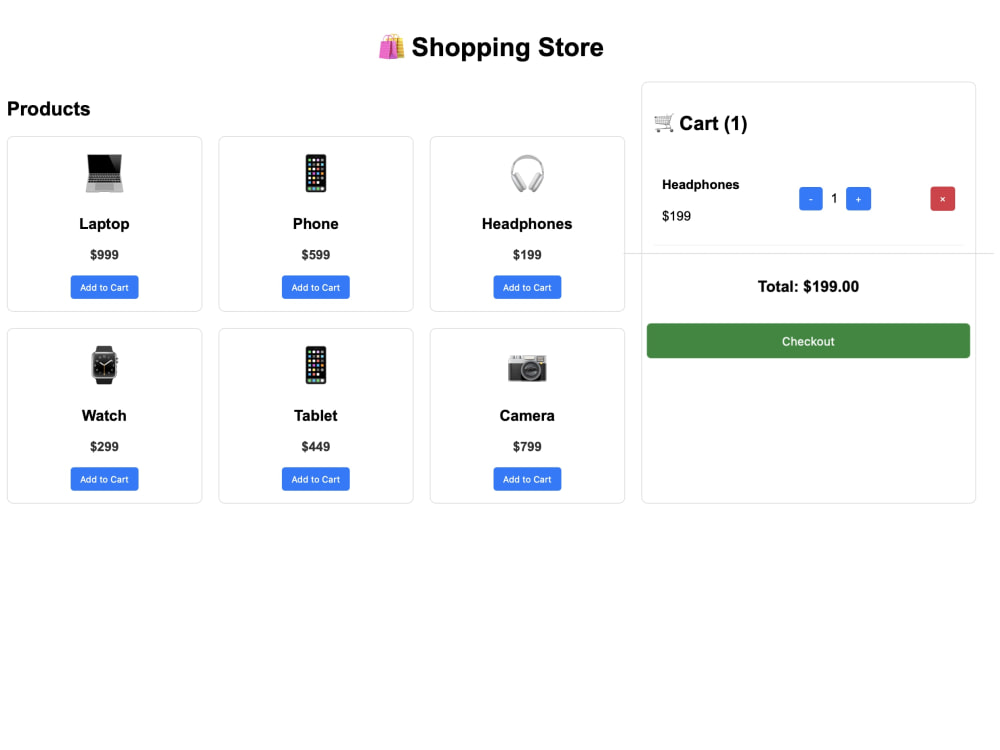Remove Headphones from cart with red X

click(x=943, y=199)
